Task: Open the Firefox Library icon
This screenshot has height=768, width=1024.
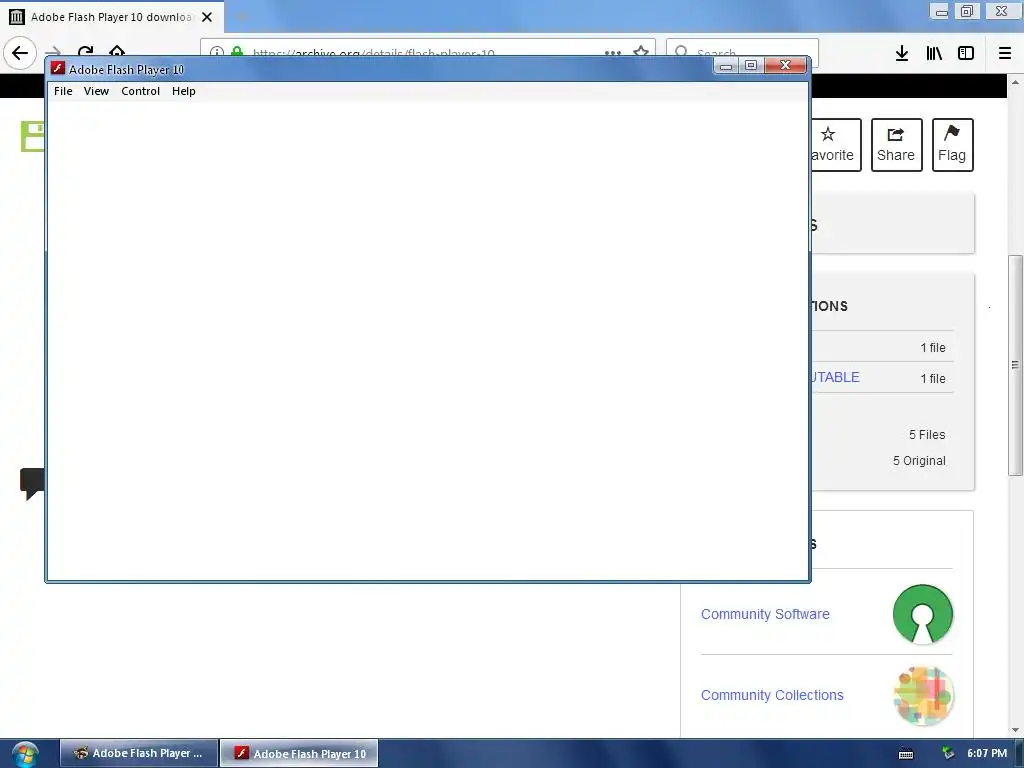Action: (934, 53)
